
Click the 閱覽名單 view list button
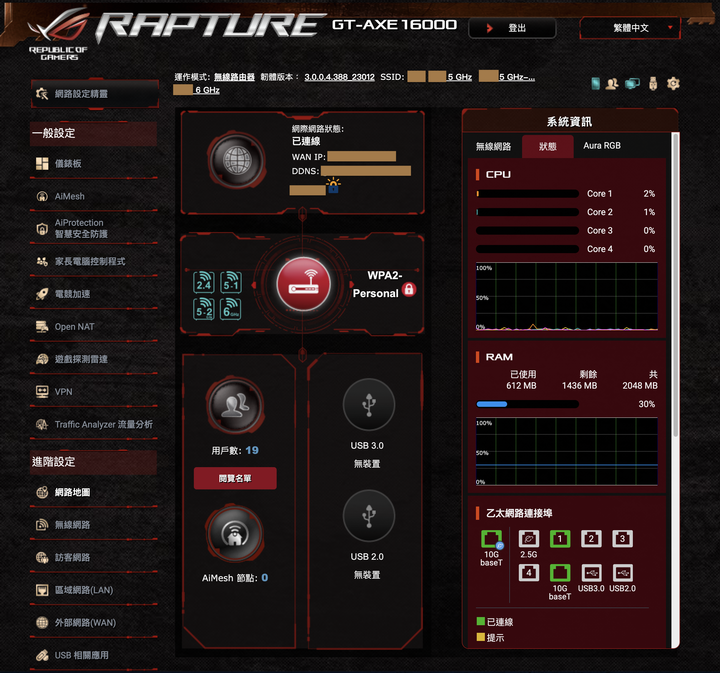point(235,478)
